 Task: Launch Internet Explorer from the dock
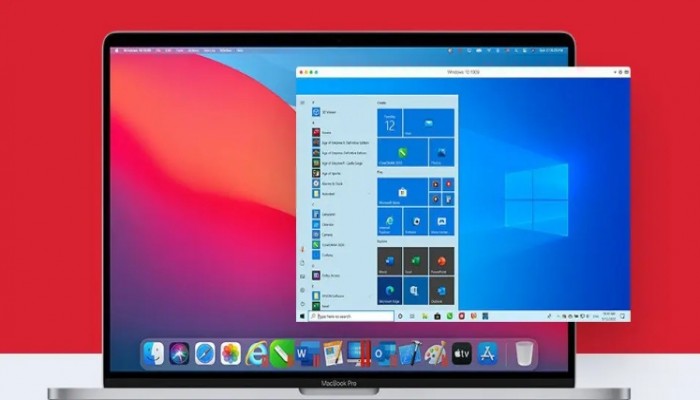(x=257, y=353)
